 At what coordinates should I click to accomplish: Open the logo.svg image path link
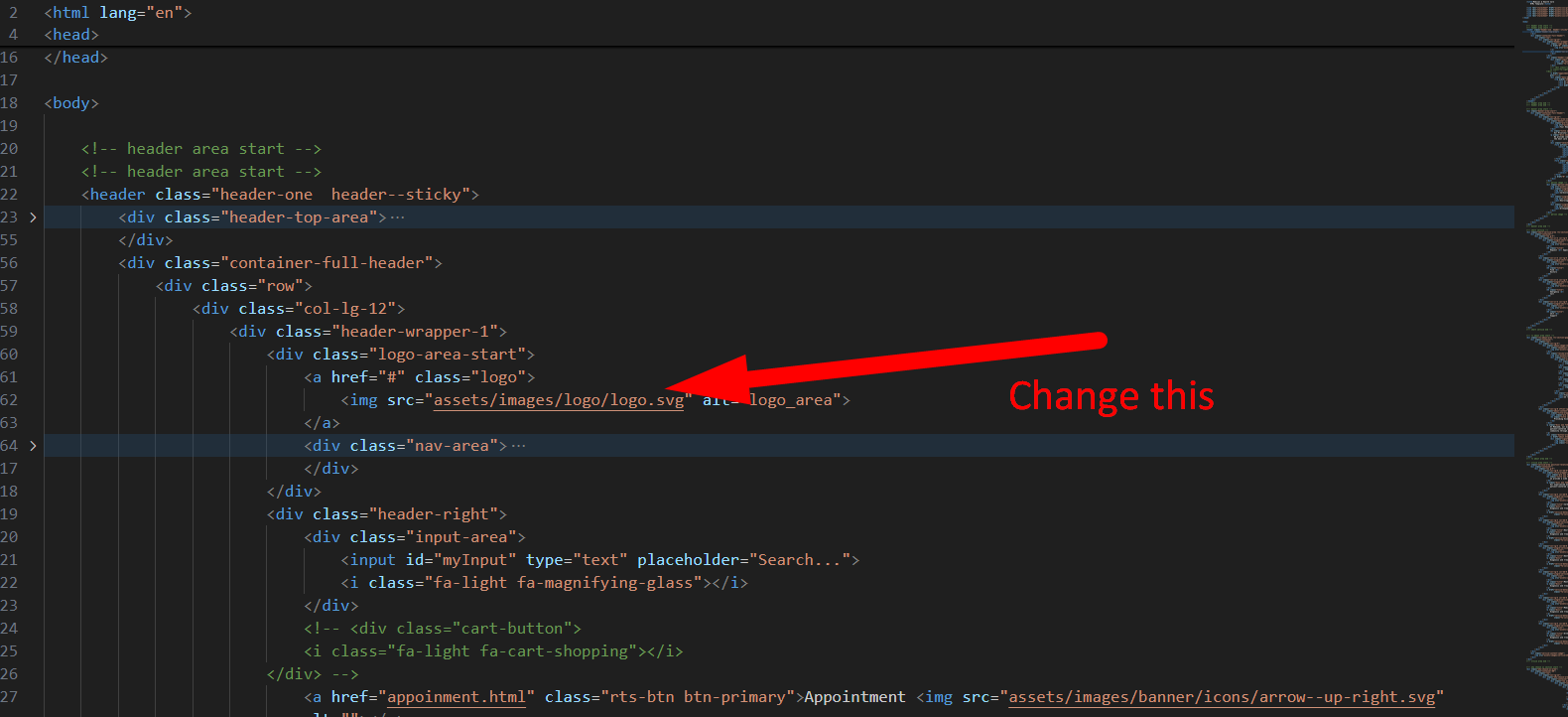pos(559,400)
